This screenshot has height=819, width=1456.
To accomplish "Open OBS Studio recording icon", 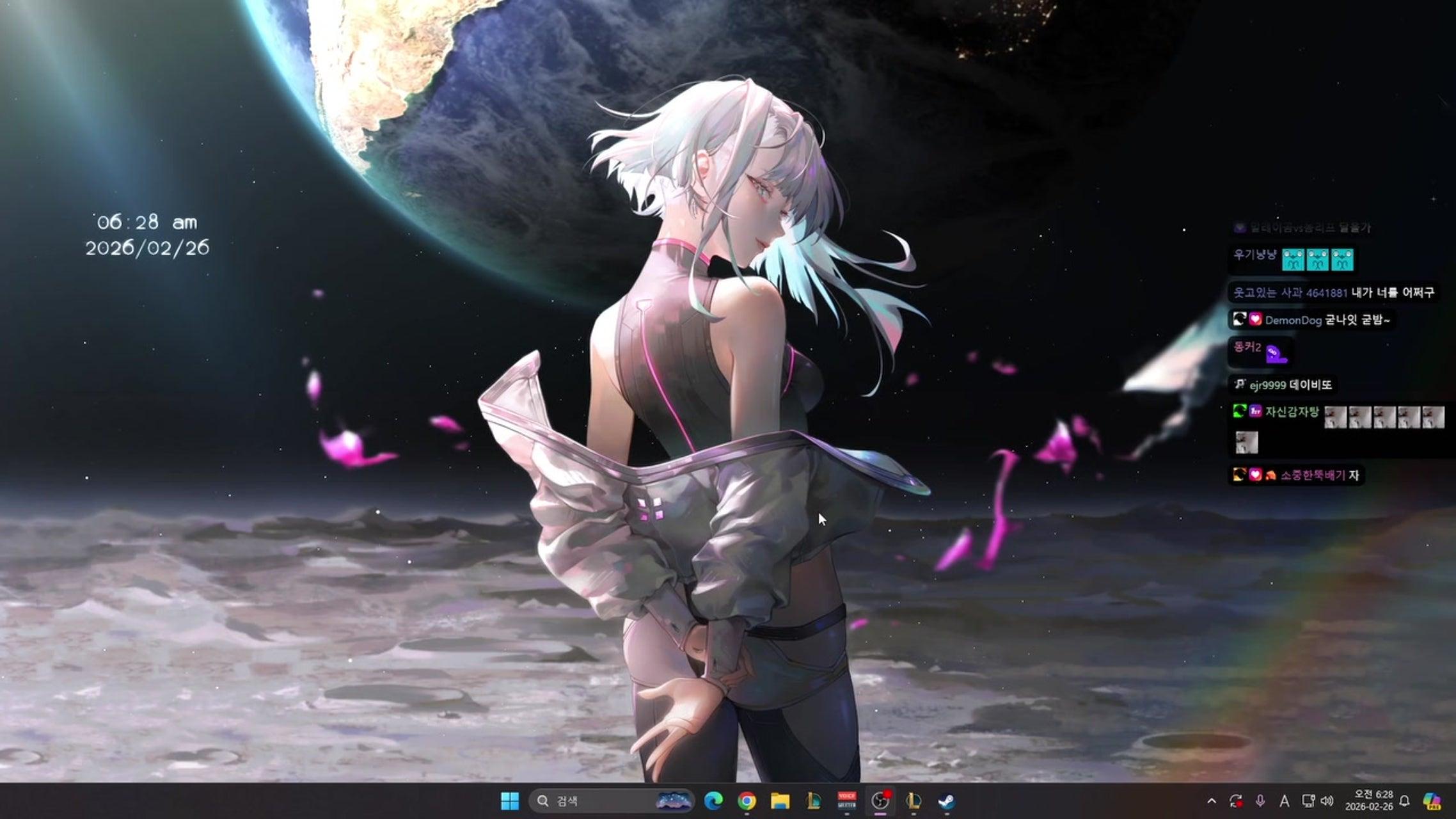I will (880, 800).
